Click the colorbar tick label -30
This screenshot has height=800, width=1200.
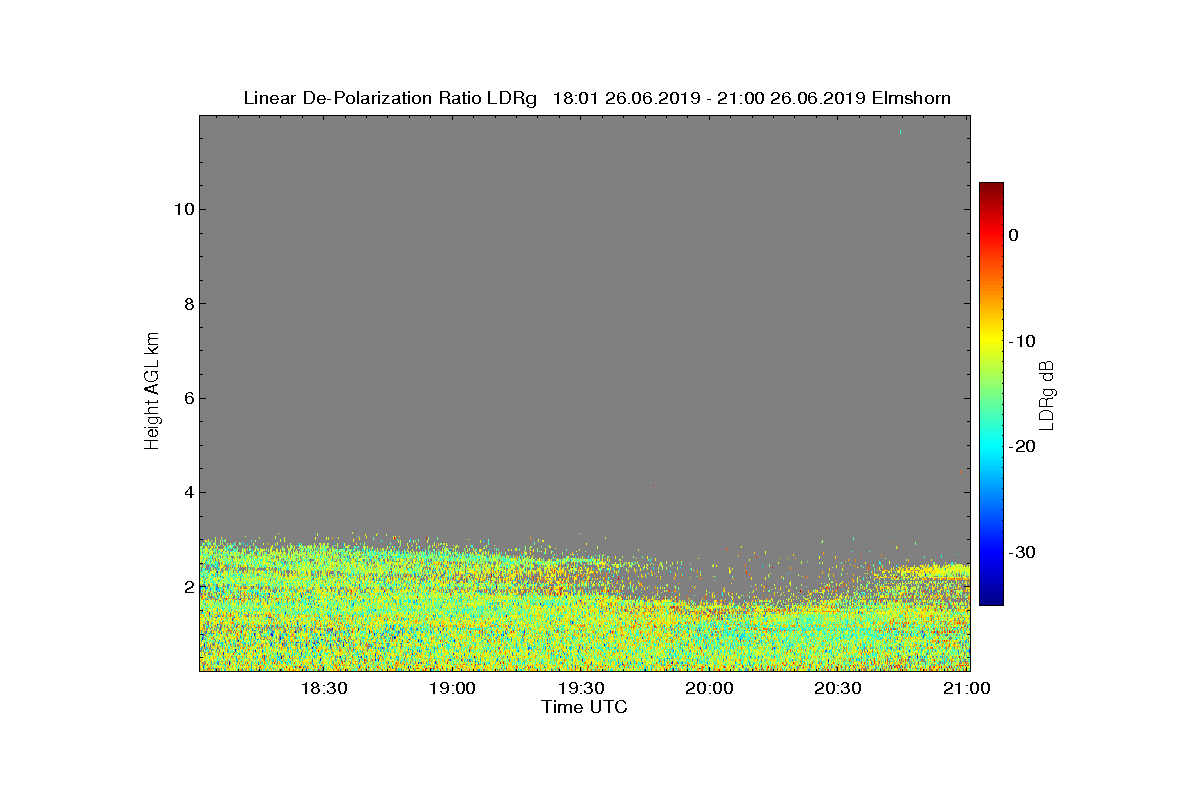point(1022,552)
